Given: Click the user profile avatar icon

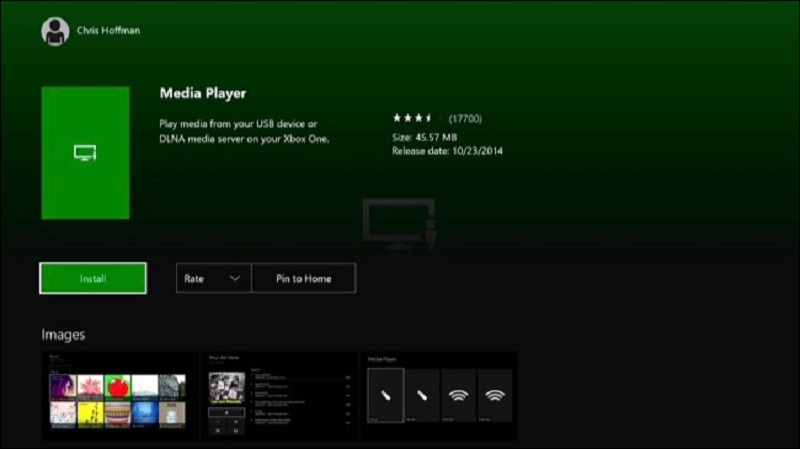Looking at the screenshot, I should point(54,31).
